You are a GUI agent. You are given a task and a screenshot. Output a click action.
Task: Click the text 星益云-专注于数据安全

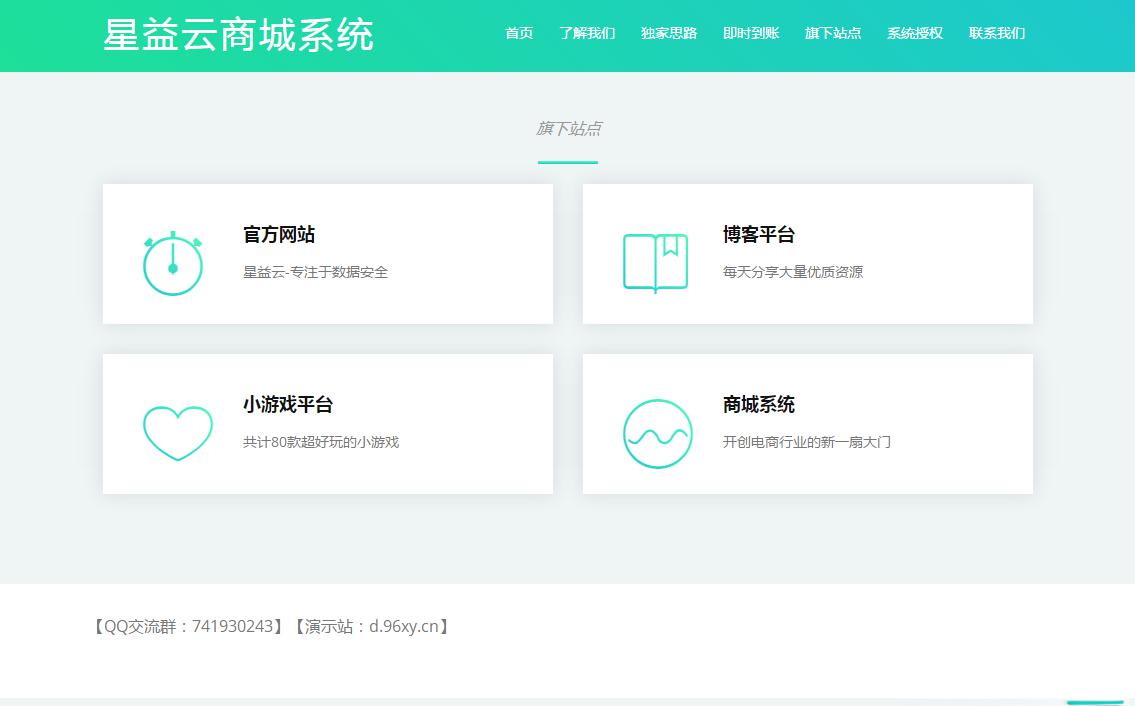pyautogui.click(x=316, y=272)
